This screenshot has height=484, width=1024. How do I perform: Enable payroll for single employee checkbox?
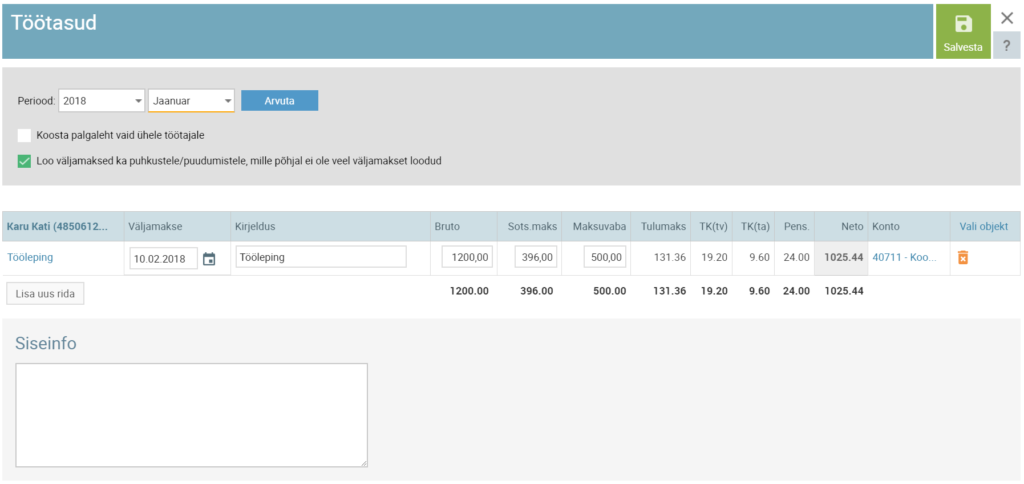[24, 135]
